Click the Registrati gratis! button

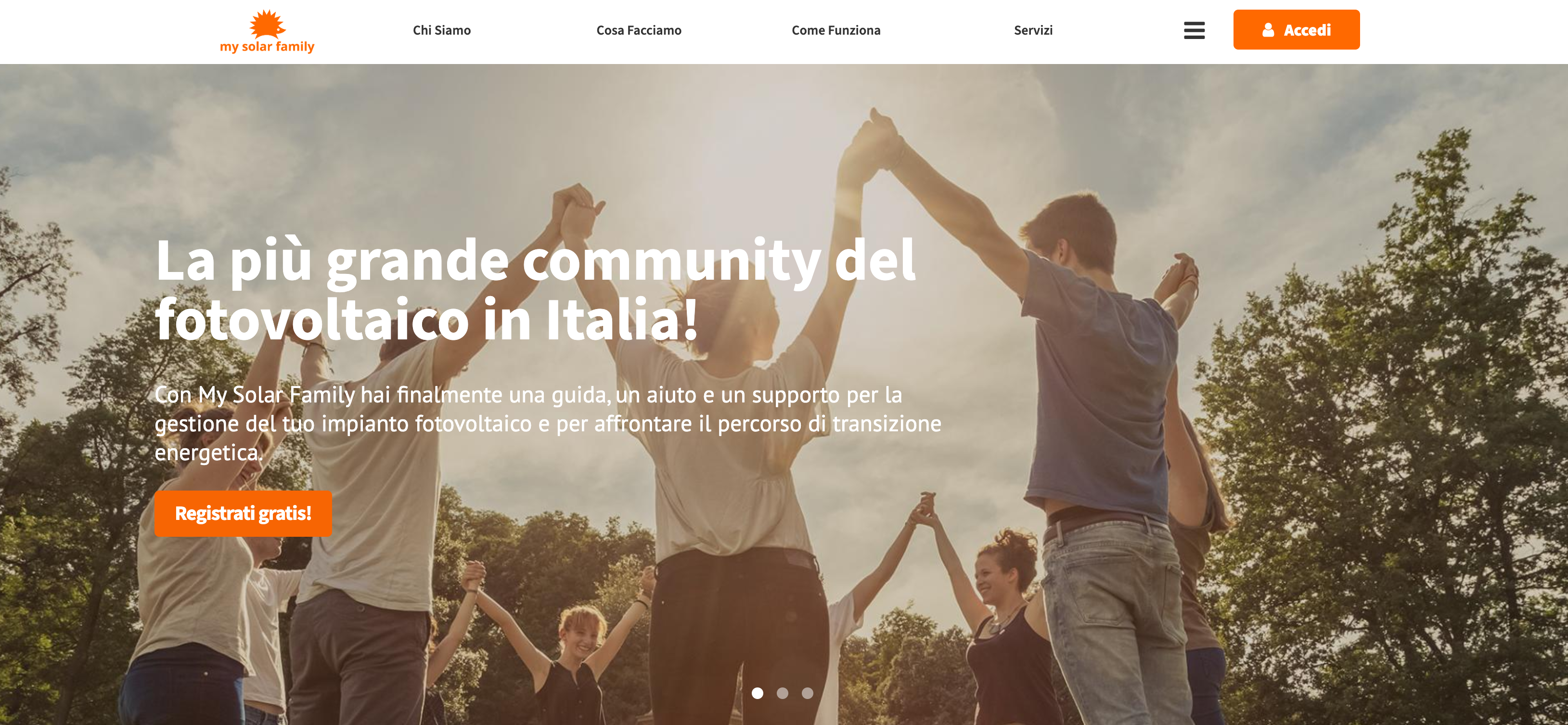click(243, 513)
